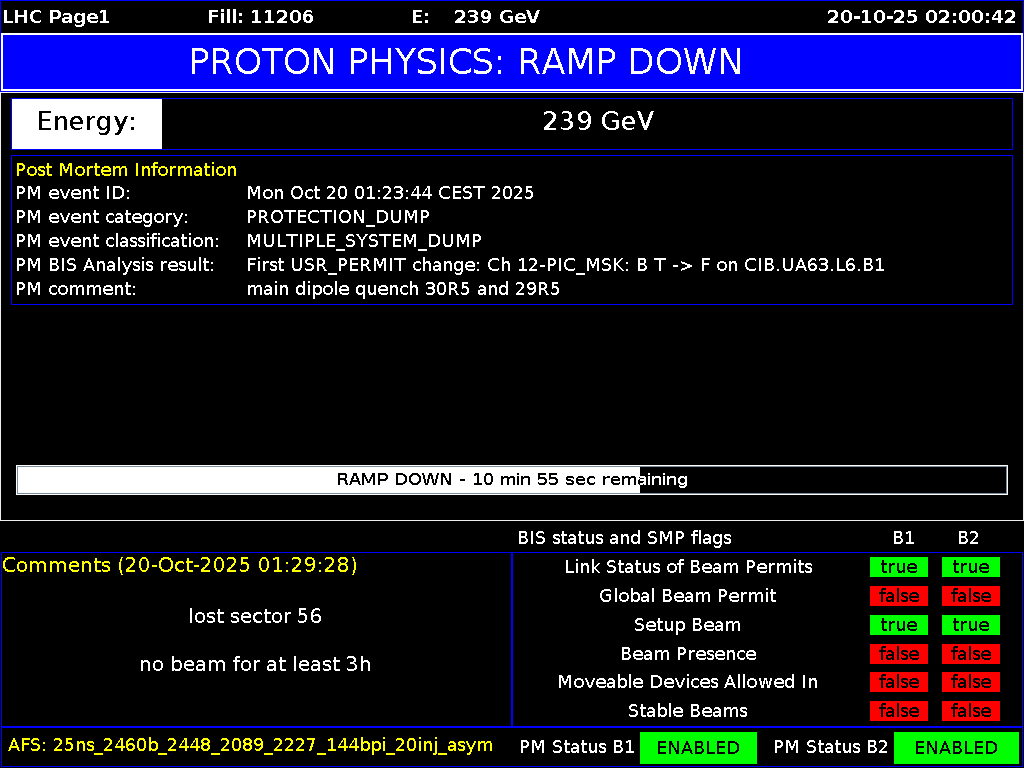The width and height of the screenshot is (1024, 768).
Task: Toggle PM Status B1 ENABLED
Action: (698, 747)
